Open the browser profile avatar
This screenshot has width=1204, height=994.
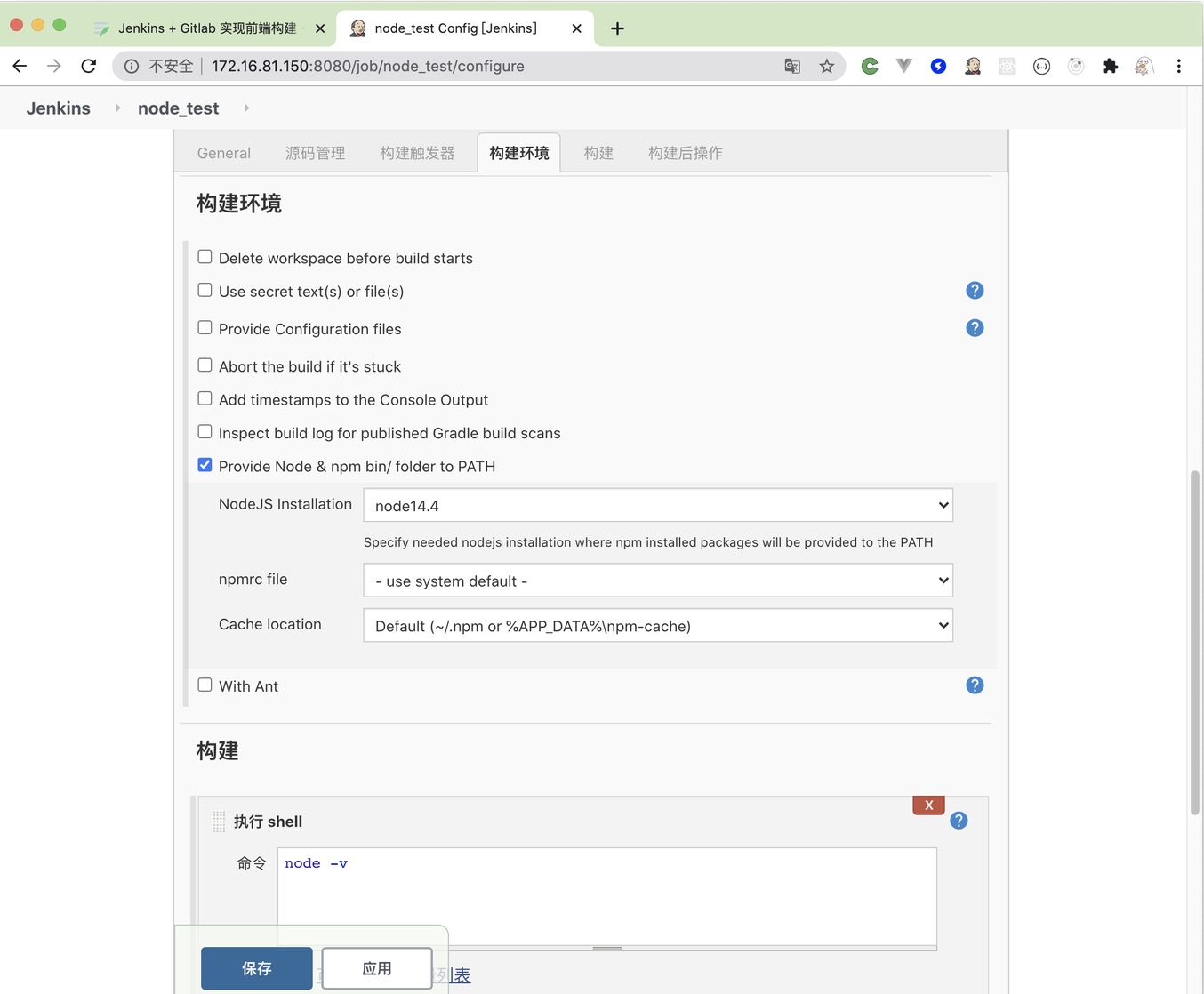(x=1144, y=66)
